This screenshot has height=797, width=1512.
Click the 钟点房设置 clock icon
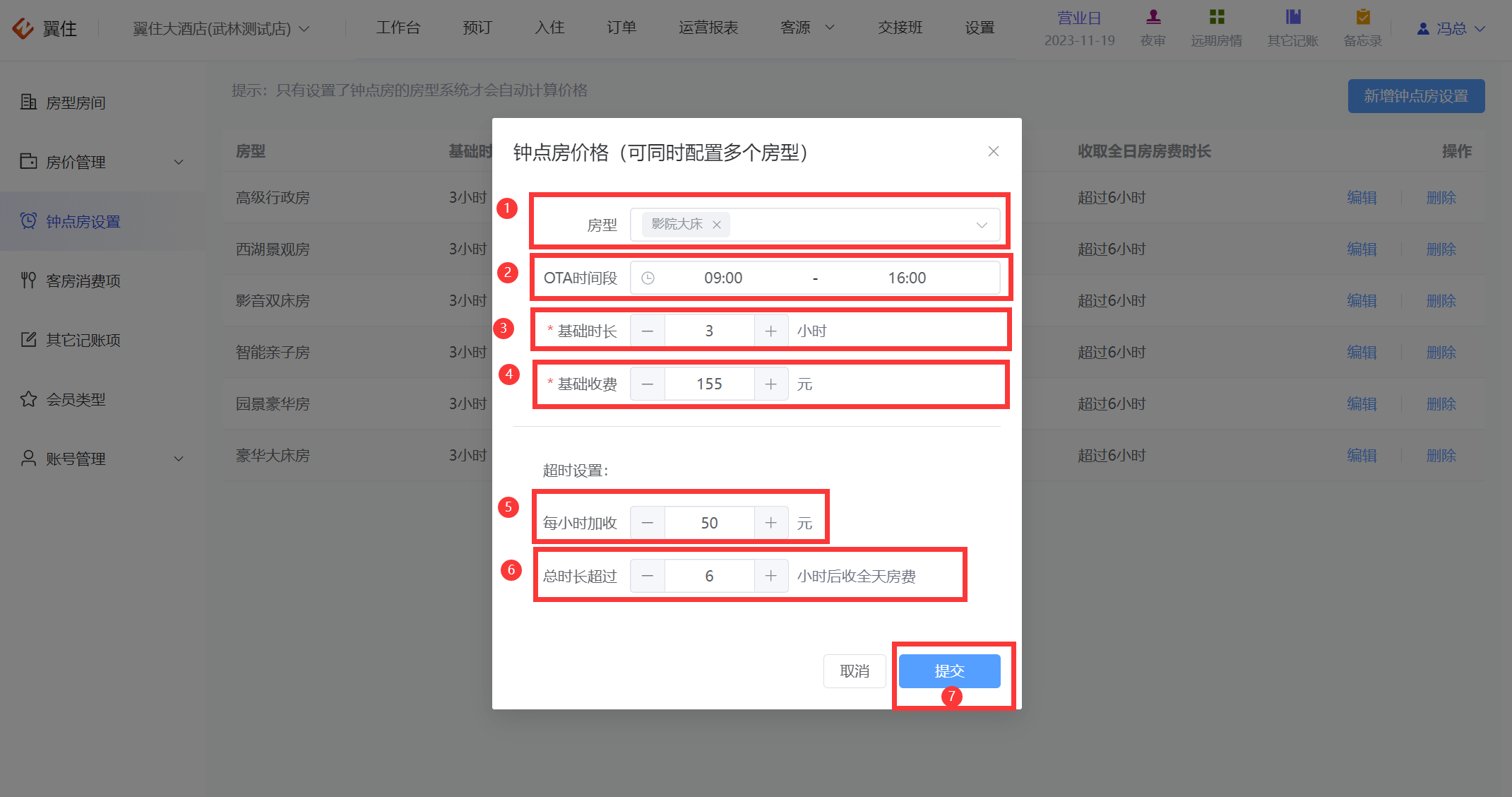point(28,220)
